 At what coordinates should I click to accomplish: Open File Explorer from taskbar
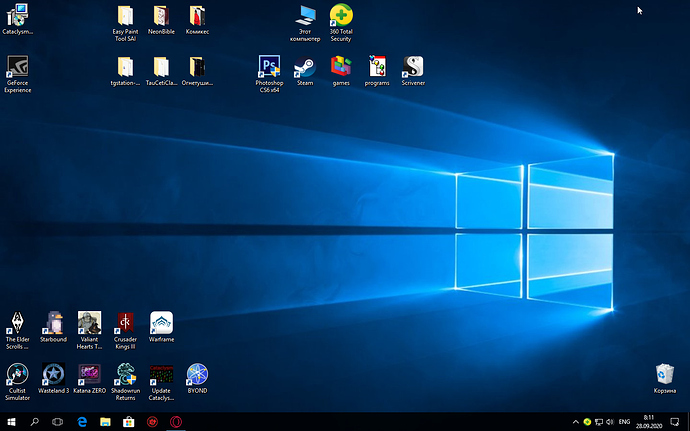pyautogui.click(x=105, y=422)
